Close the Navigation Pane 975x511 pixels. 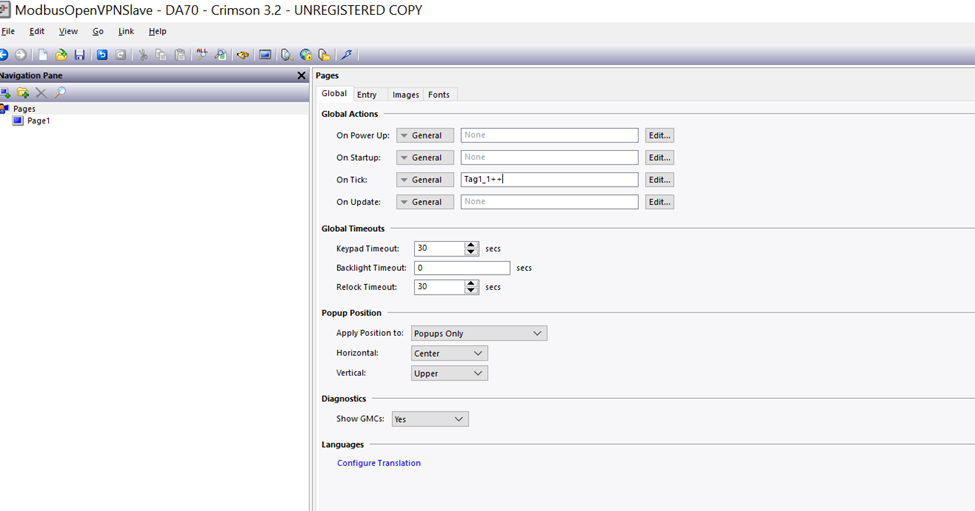(302, 75)
